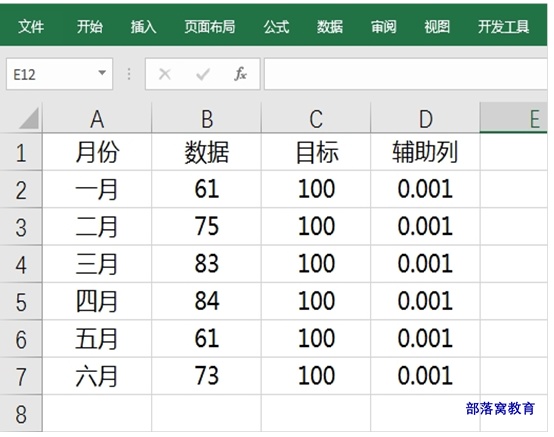This screenshot has height=437, width=554.
Task: Click the value 75 in the 二月 row
Action: click(x=207, y=227)
